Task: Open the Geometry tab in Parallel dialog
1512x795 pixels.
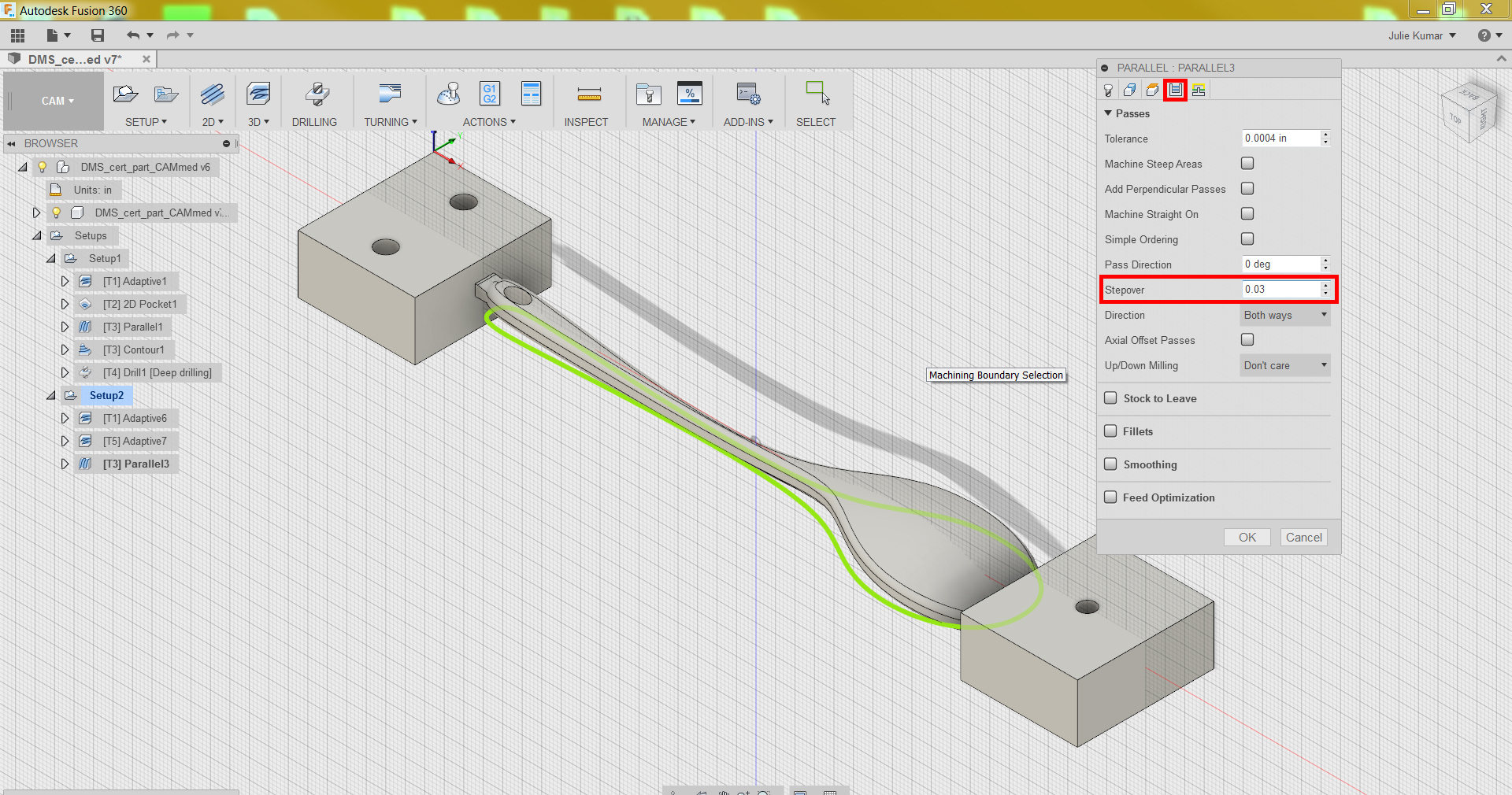Action: click(1130, 91)
